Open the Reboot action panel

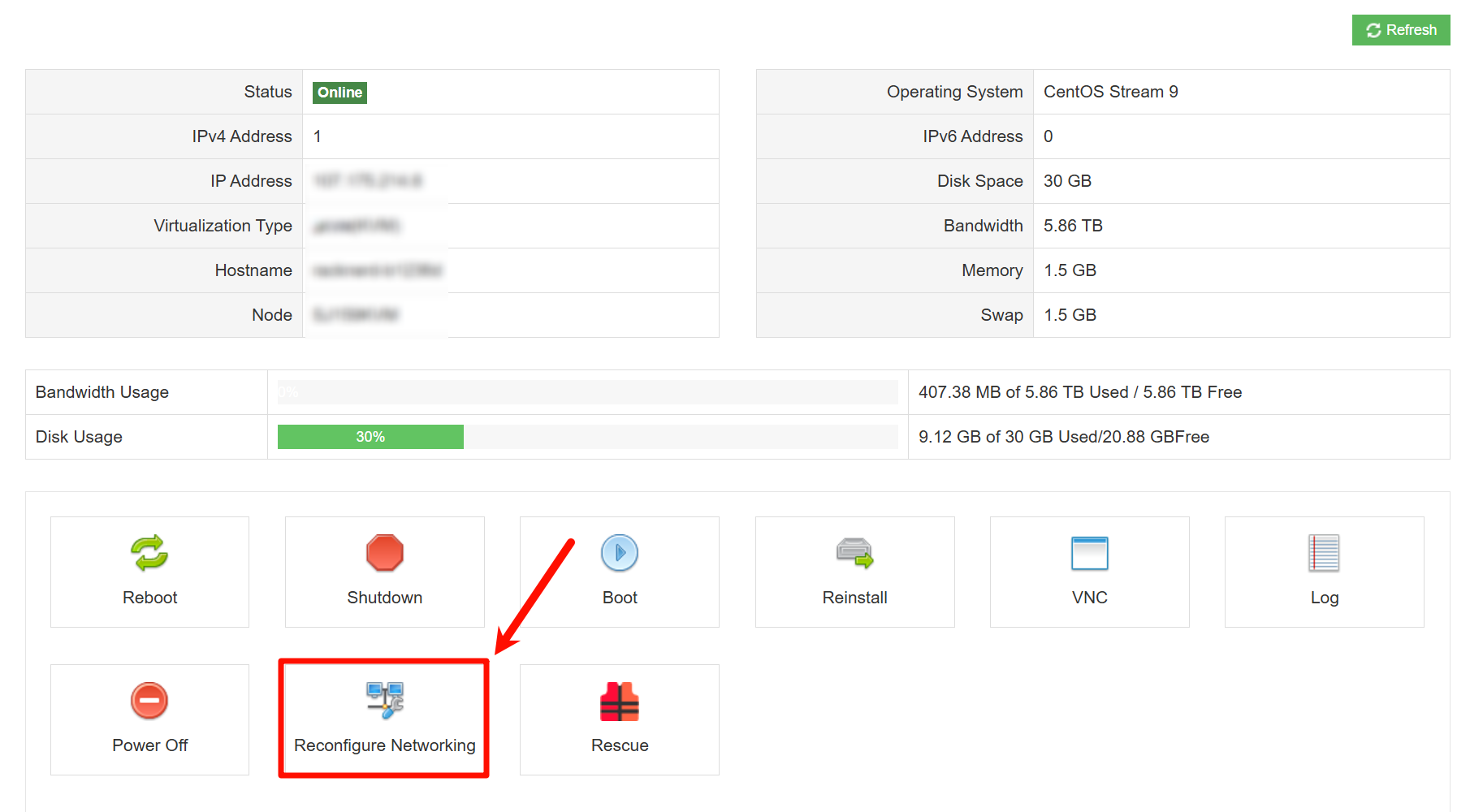[149, 572]
